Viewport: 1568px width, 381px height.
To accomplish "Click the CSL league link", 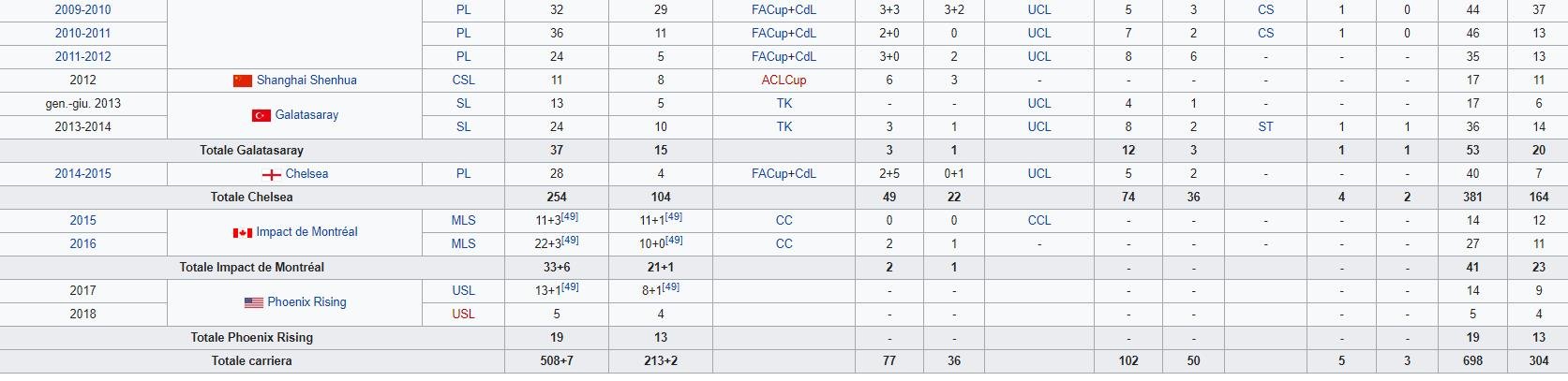I will tap(463, 81).
